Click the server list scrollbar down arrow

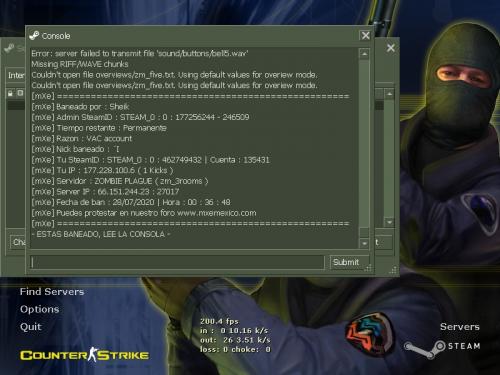(x=389, y=222)
